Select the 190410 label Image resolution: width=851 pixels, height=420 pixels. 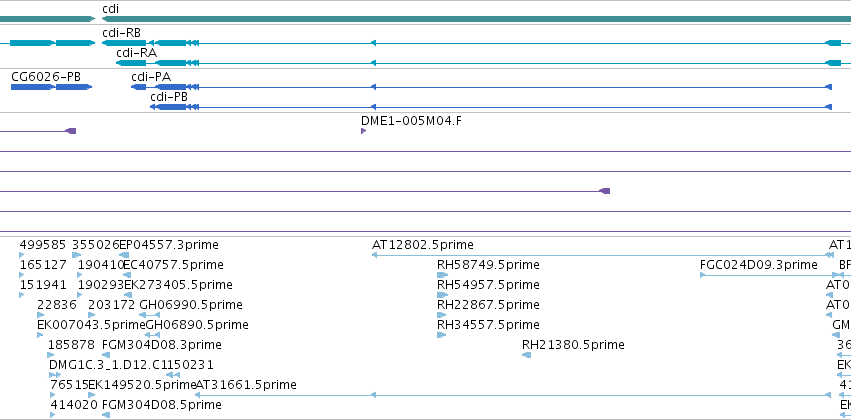(x=100, y=265)
